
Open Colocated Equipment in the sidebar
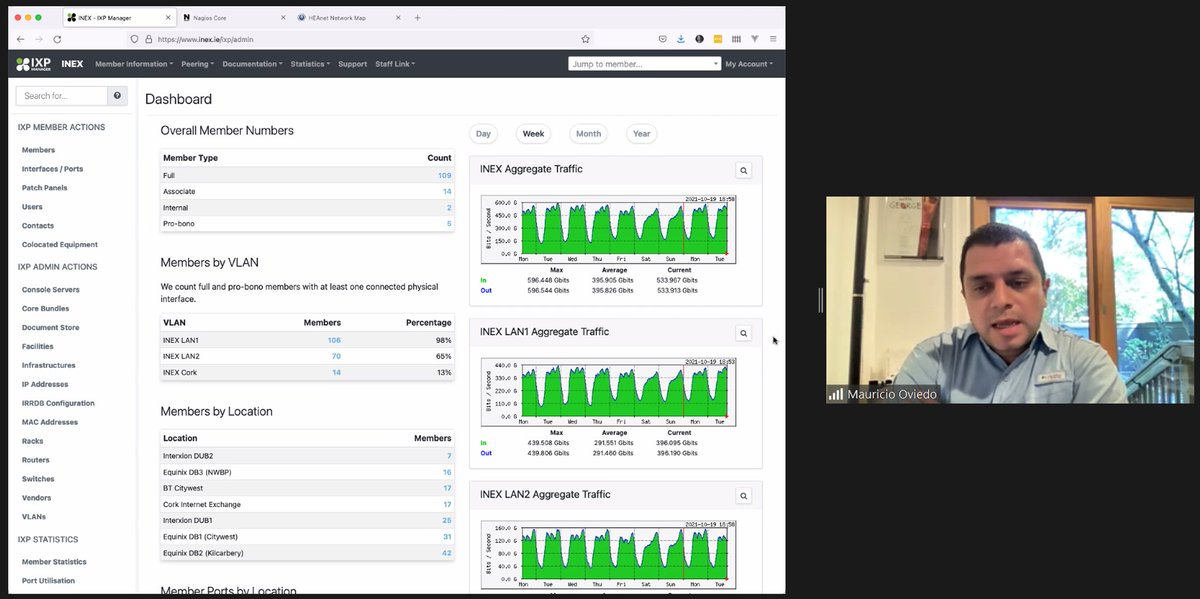coord(60,244)
